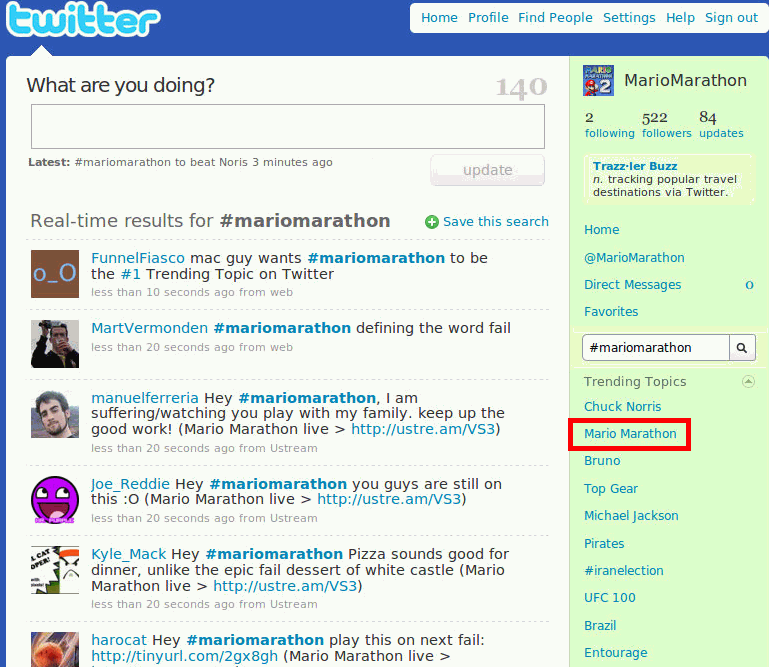Screen dimensions: 769x667
Task: Click the Twitter logo
Action: pos(83,20)
